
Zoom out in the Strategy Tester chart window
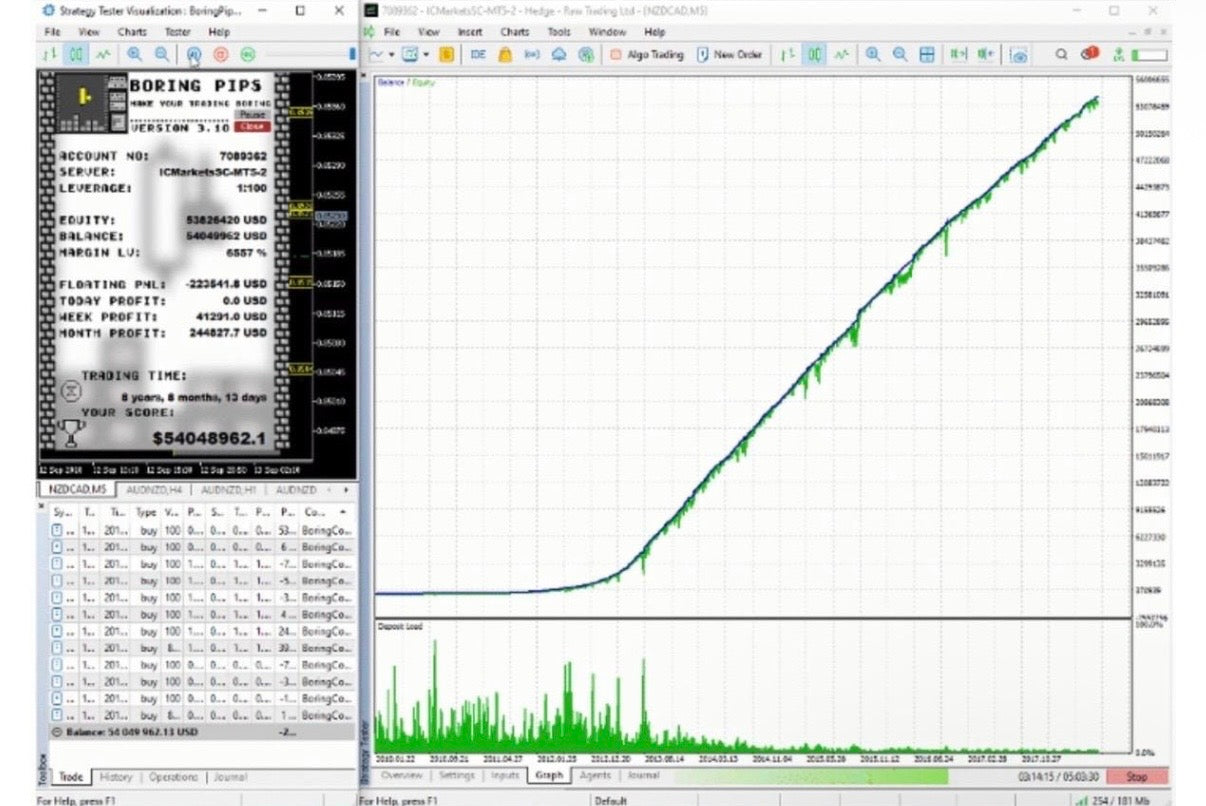click(161, 53)
